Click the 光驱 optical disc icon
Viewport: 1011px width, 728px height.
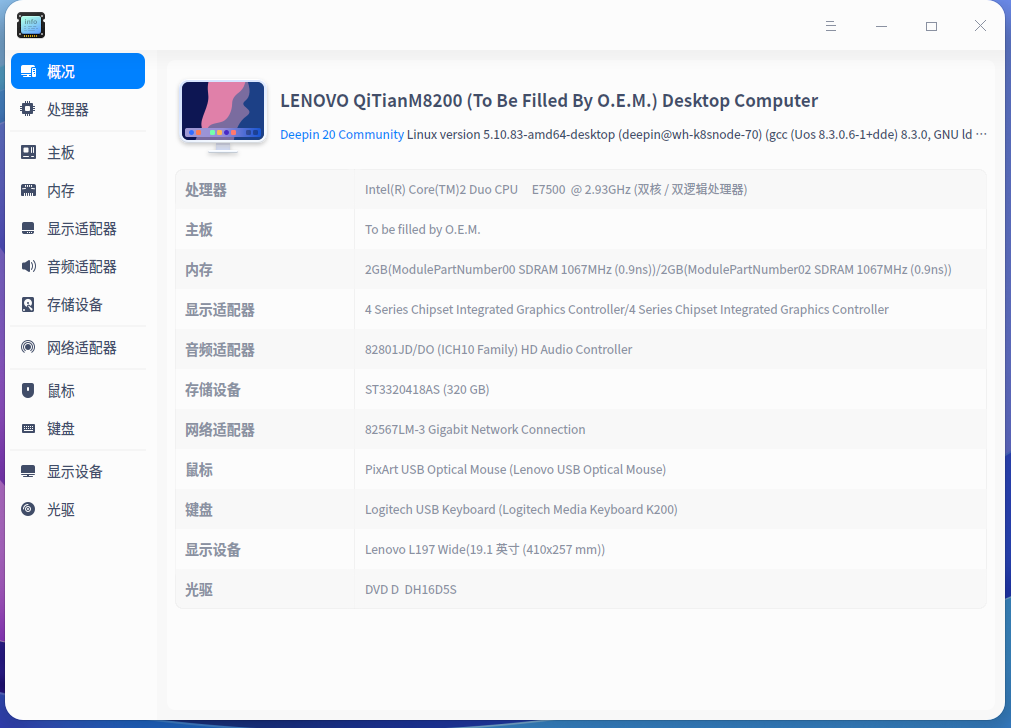[28, 509]
